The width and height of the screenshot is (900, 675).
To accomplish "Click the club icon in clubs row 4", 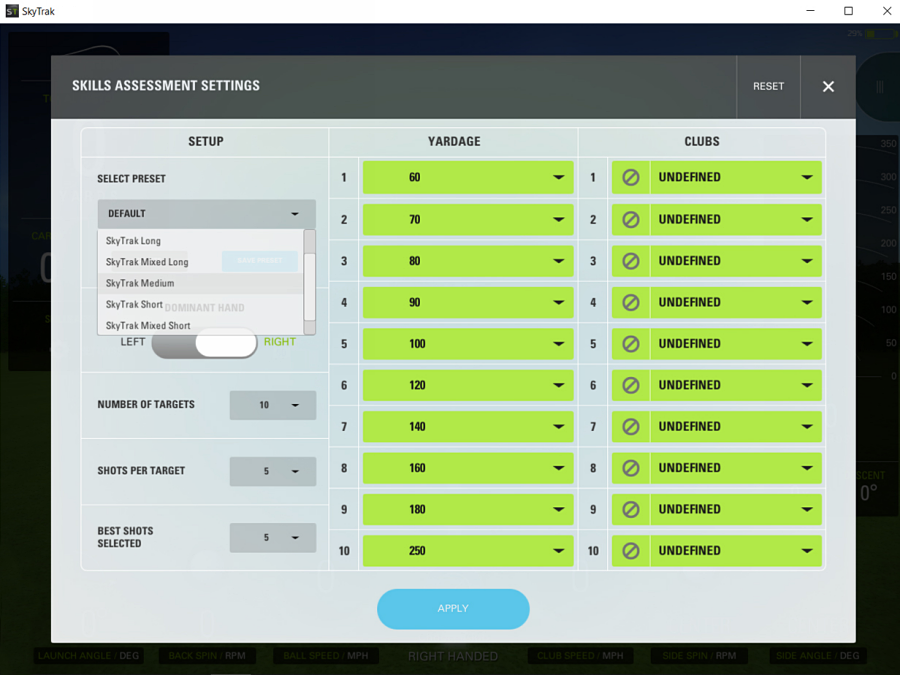I will pyautogui.click(x=630, y=302).
